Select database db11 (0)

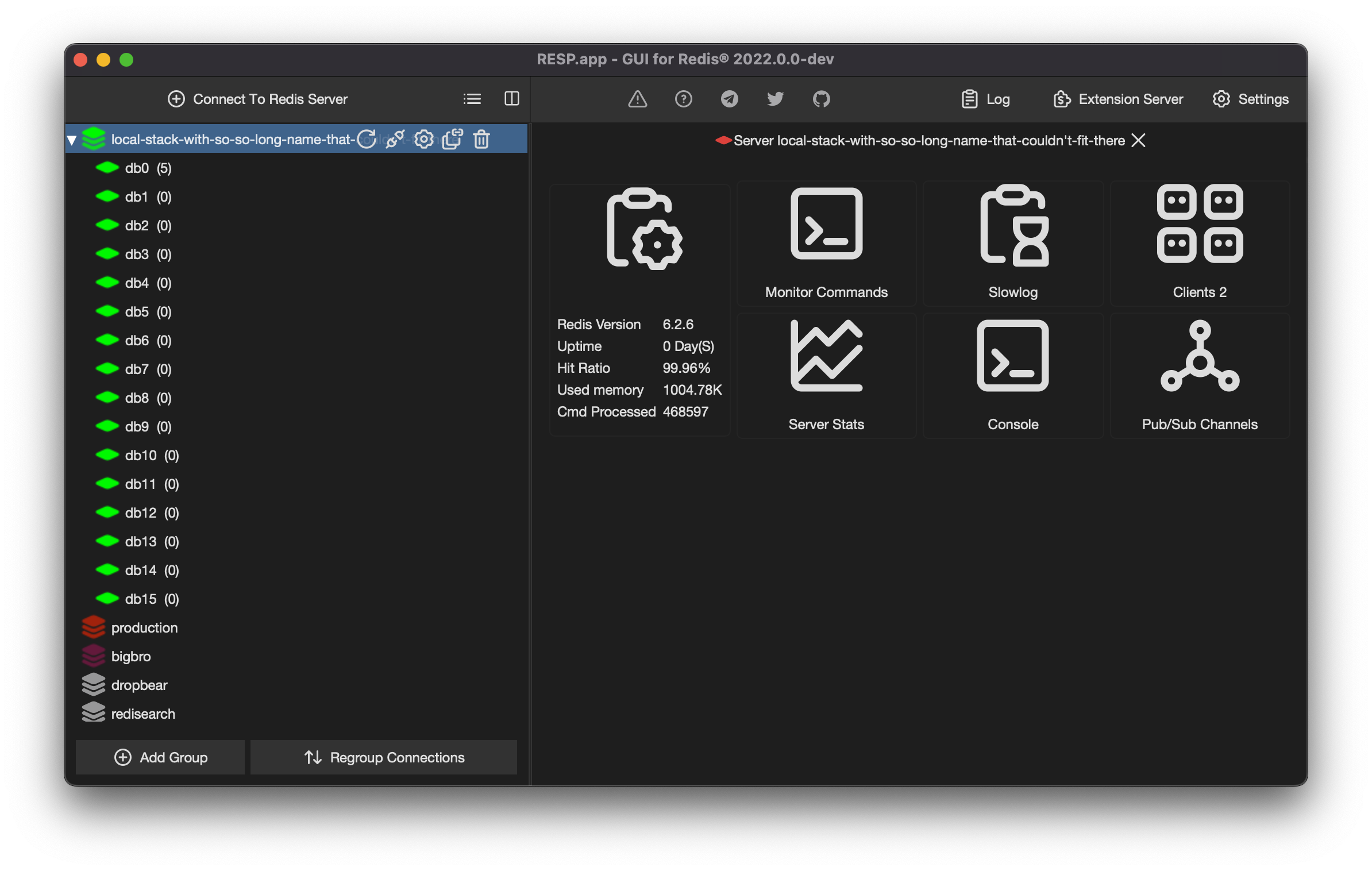296,484
